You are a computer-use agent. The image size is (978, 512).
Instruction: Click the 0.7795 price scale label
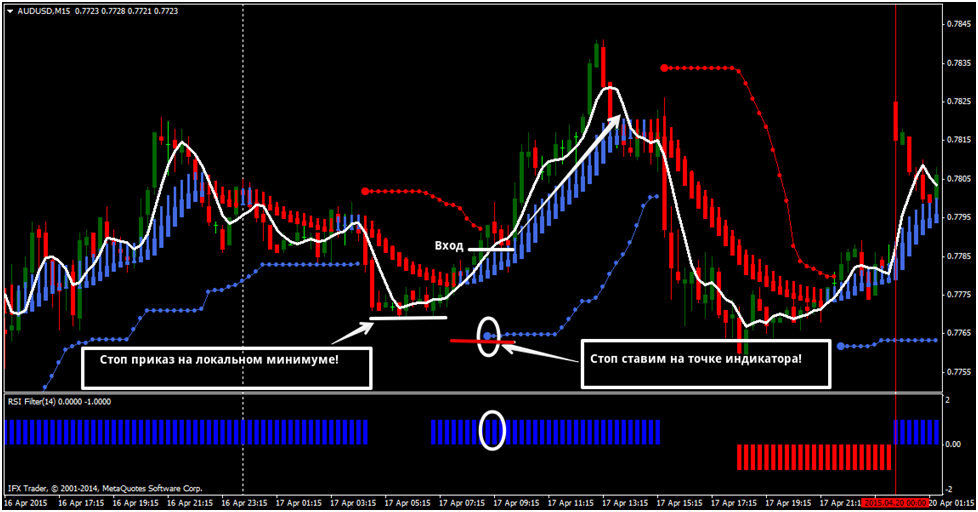click(957, 218)
